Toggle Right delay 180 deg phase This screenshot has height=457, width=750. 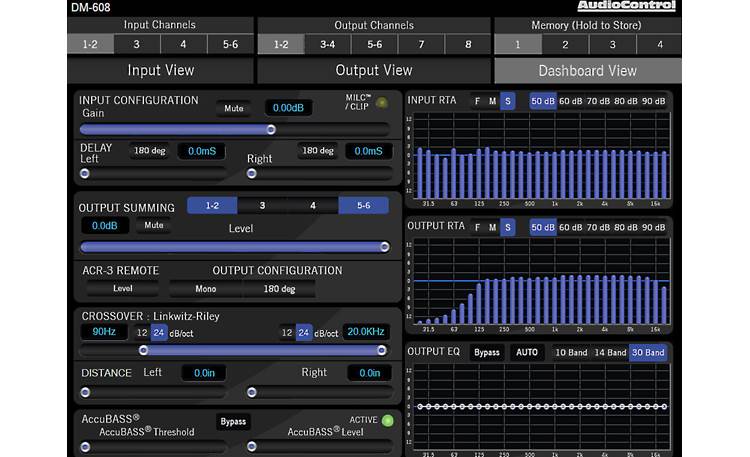(318, 151)
